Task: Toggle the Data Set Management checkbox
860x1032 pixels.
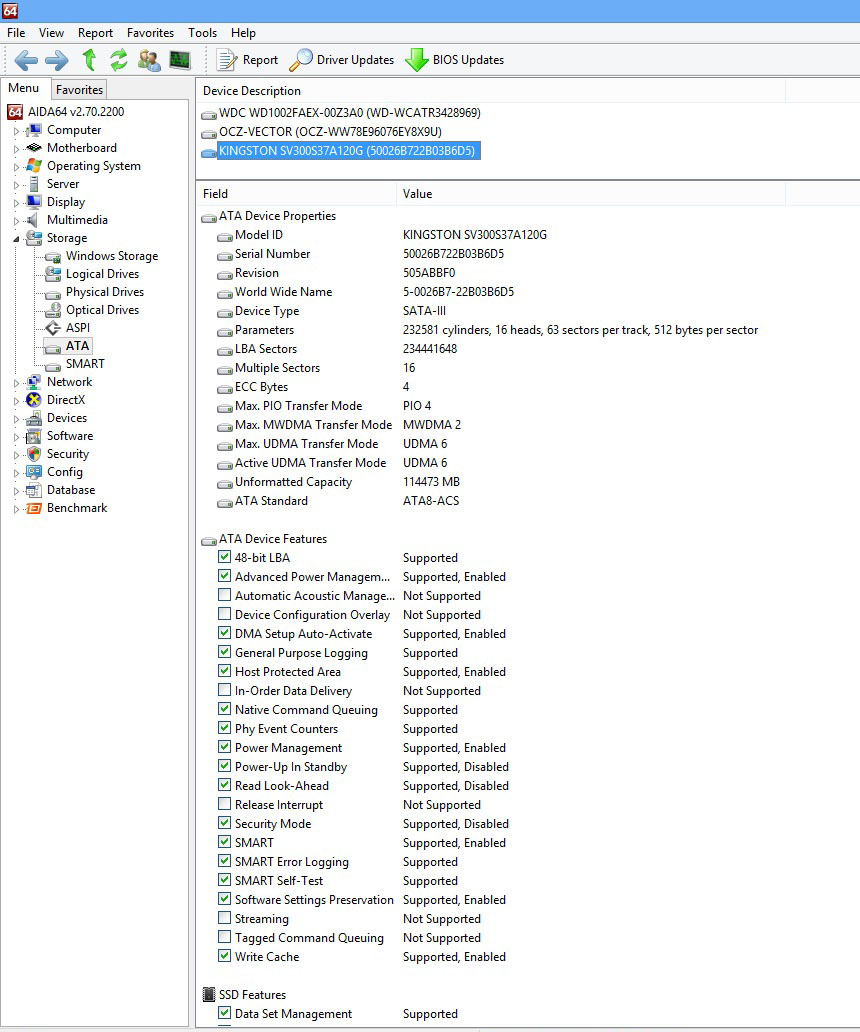Action: [224, 1013]
